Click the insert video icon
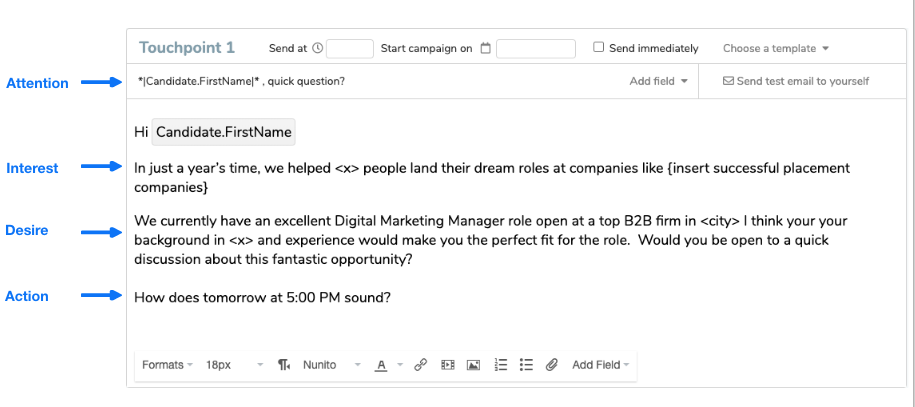The width and height of the screenshot is (915, 407). point(447,365)
